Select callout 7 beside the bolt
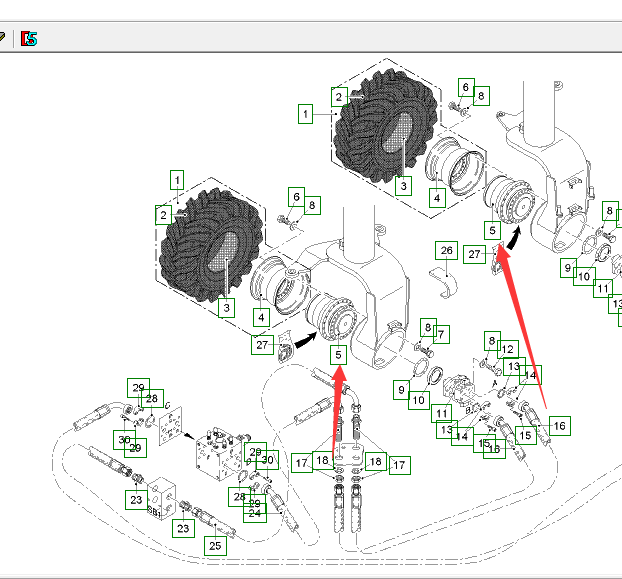The height and width of the screenshot is (579, 622). coord(441,334)
